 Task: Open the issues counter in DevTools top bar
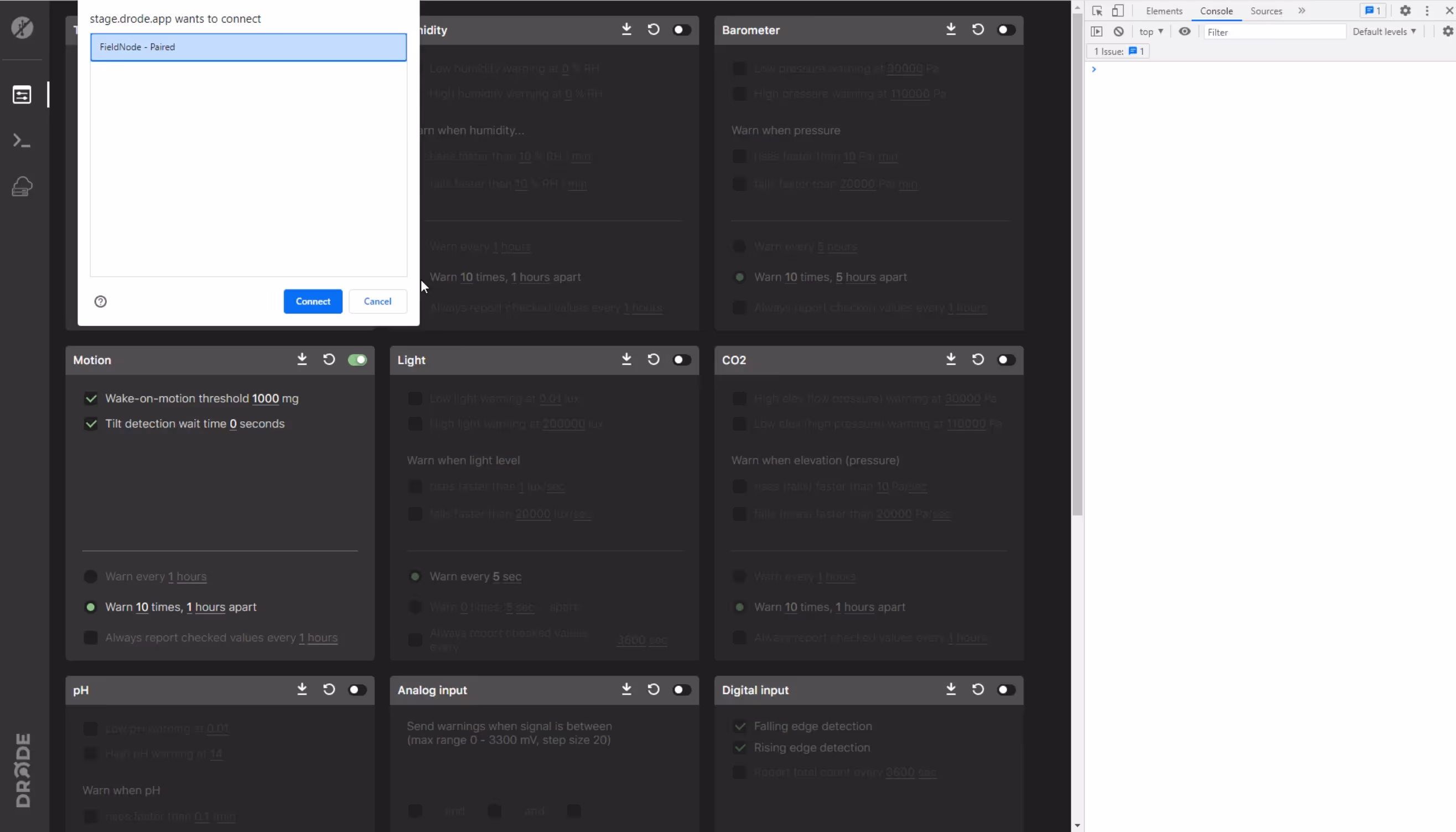(1372, 11)
